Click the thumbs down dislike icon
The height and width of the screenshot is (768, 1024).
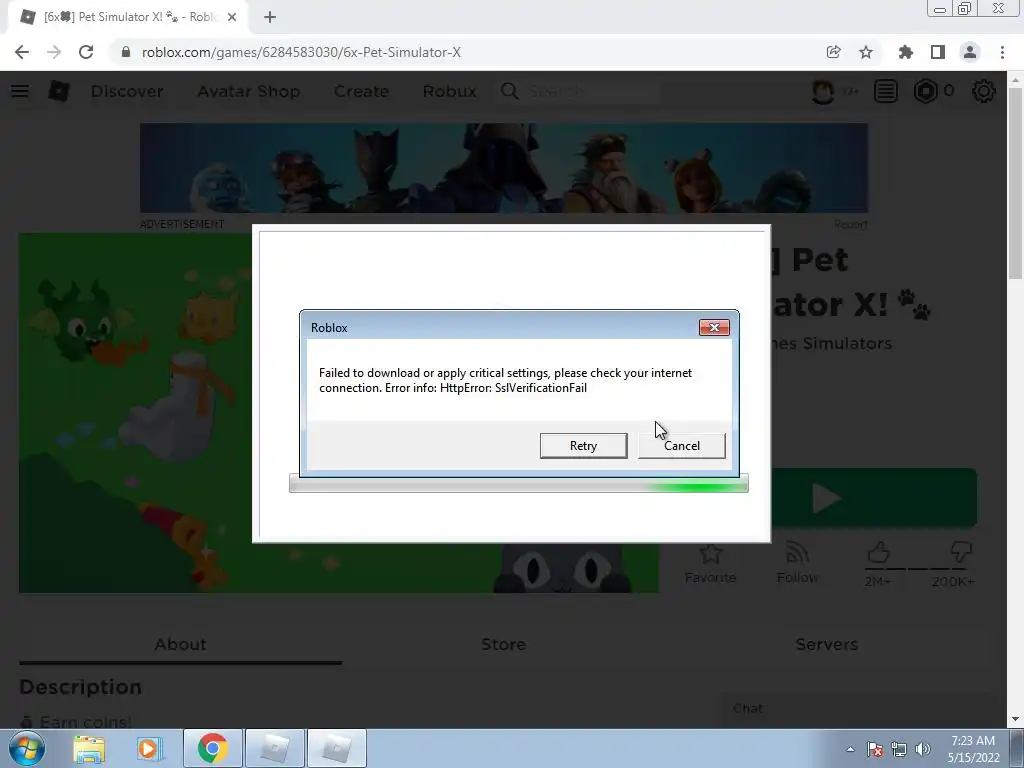(961, 552)
